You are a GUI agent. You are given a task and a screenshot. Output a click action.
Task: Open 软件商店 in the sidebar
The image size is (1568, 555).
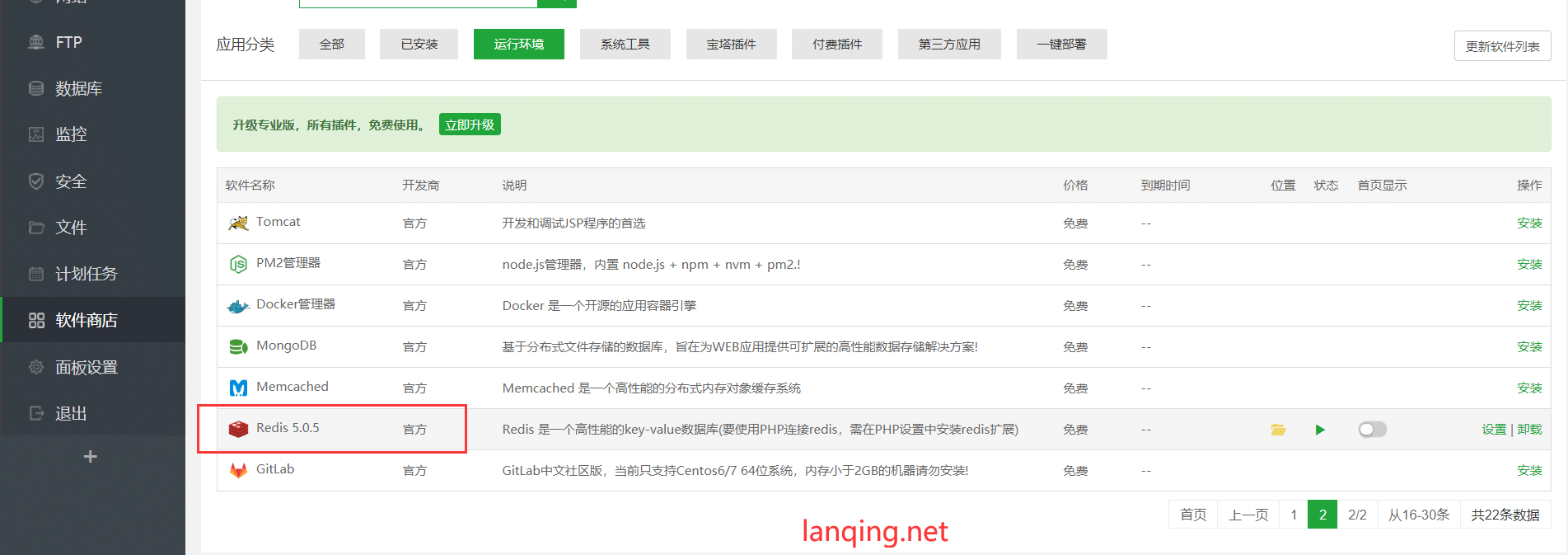92,320
